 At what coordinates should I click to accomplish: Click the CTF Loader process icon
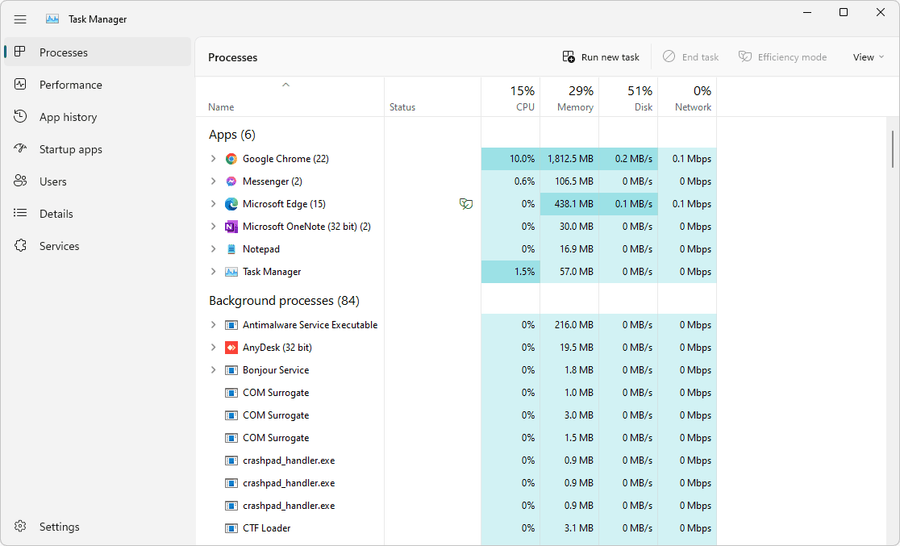(x=231, y=528)
